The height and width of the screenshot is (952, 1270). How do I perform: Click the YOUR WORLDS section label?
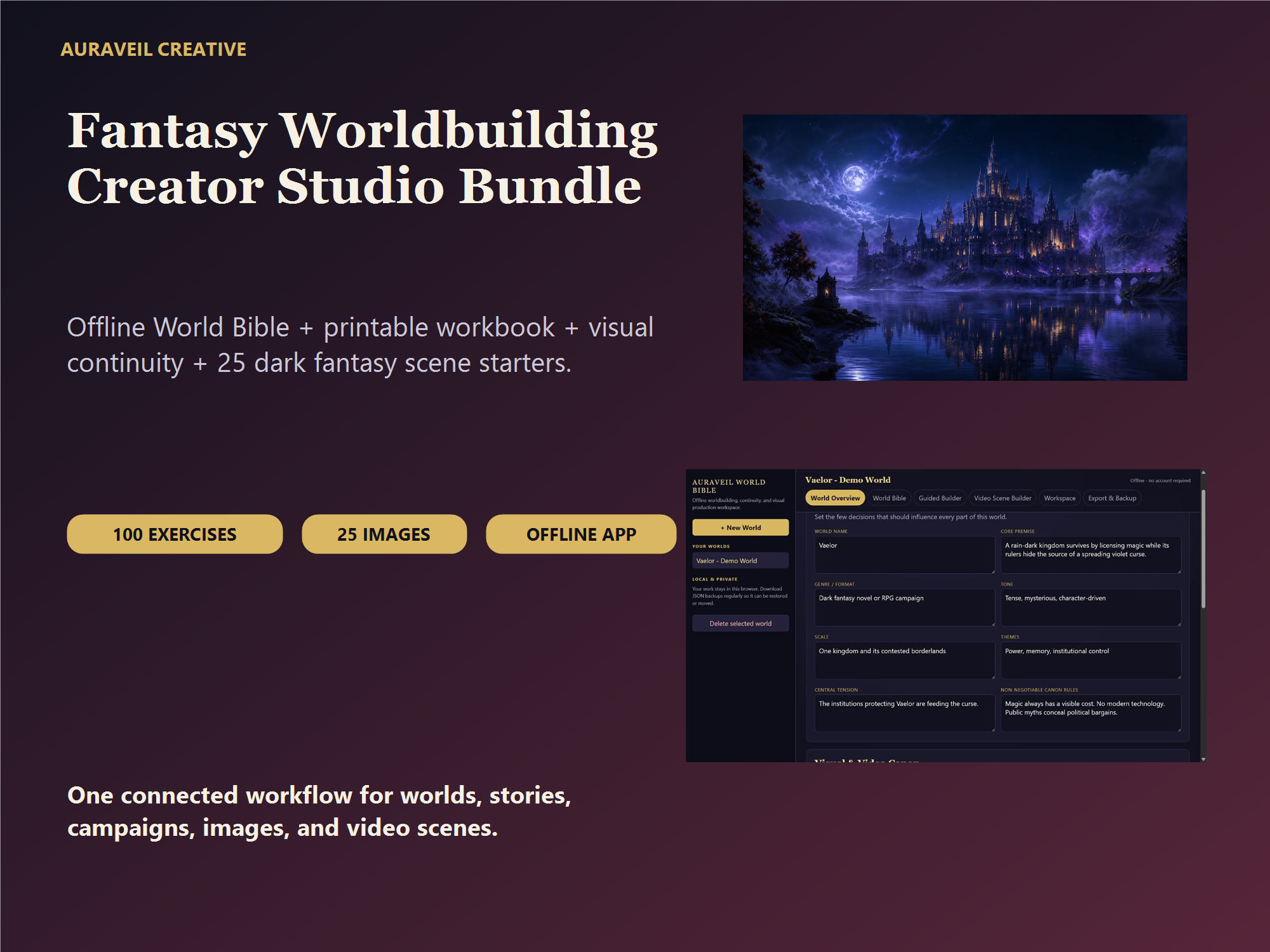click(711, 546)
